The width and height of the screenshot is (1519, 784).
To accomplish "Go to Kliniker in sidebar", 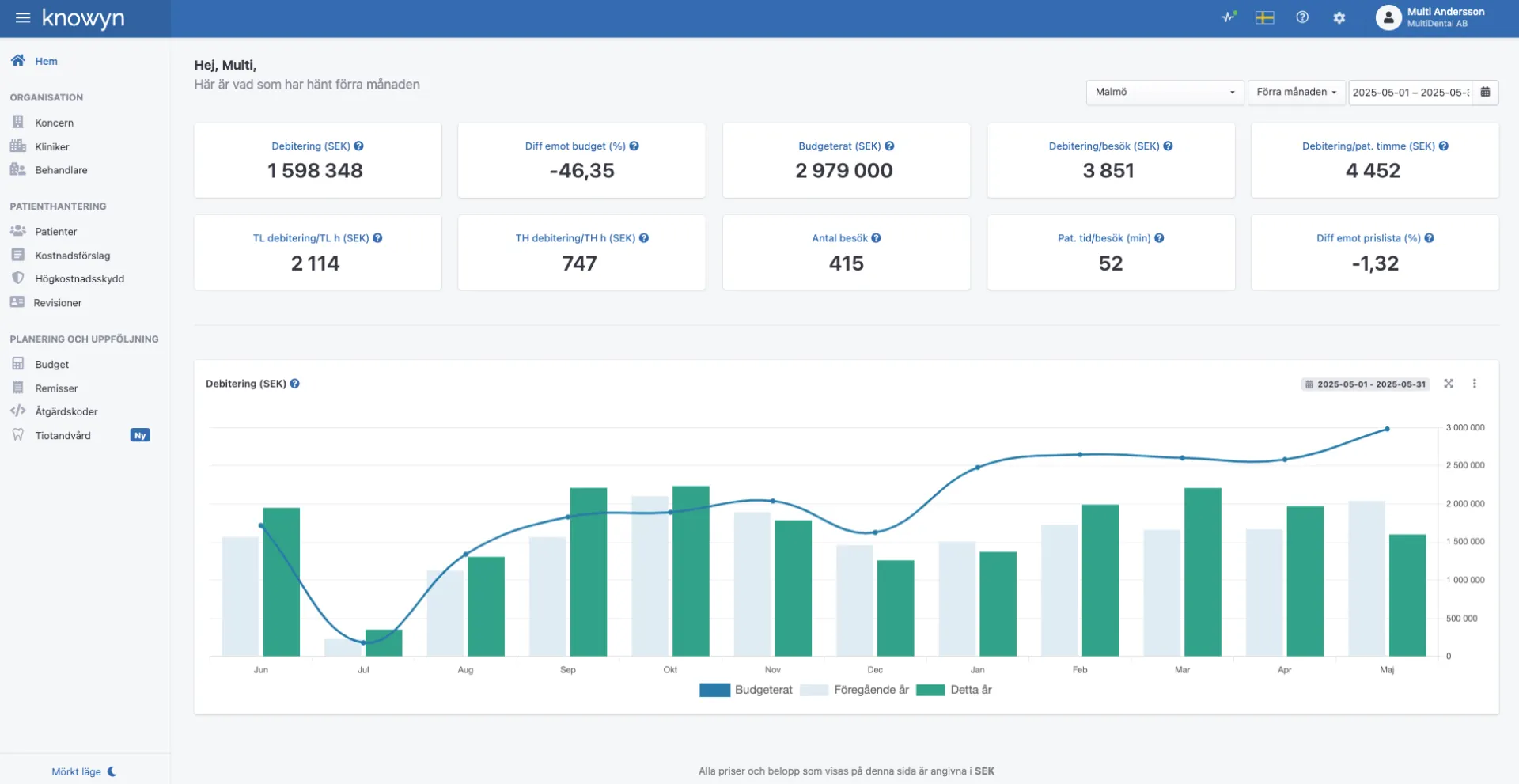I will coord(51,146).
